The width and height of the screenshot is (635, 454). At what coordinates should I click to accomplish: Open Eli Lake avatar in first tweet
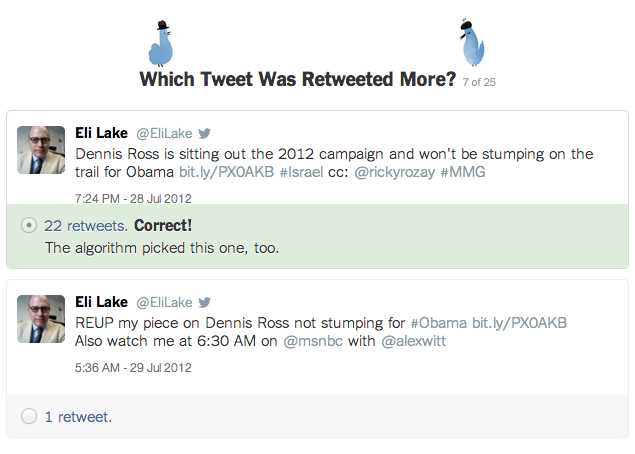click(x=41, y=150)
